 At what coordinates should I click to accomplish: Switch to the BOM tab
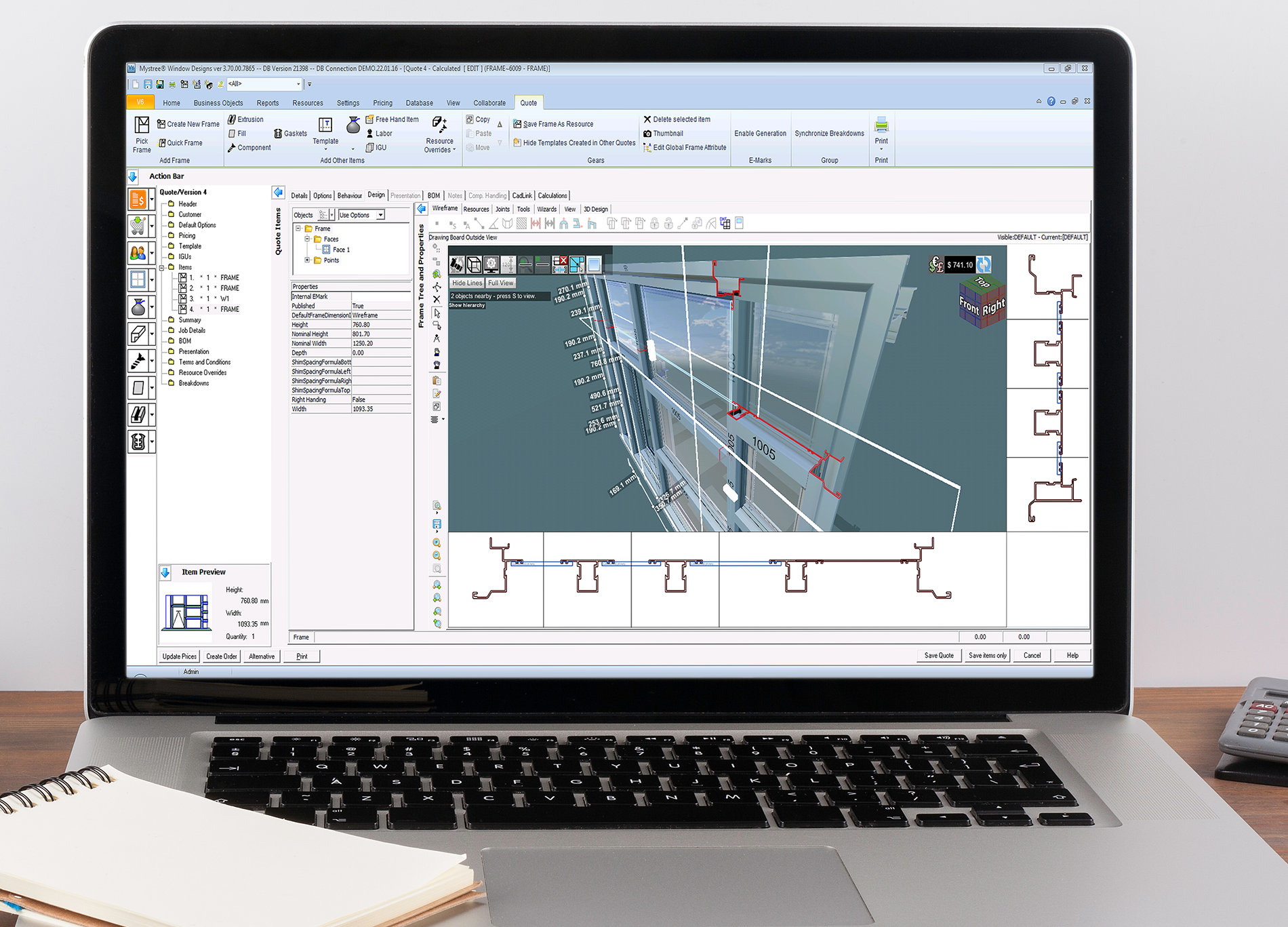[x=434, y=195]
